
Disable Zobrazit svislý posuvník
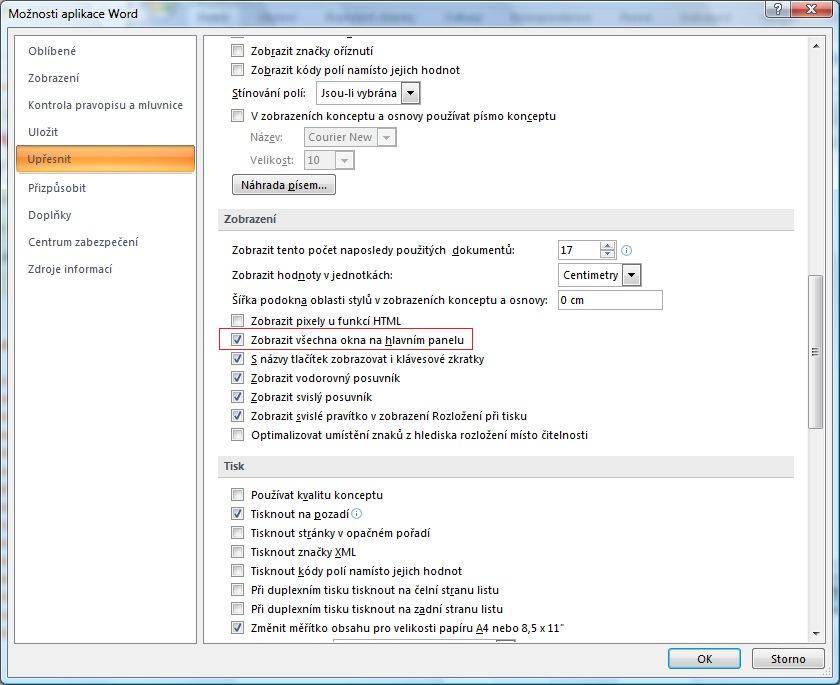tap(237, 397)
